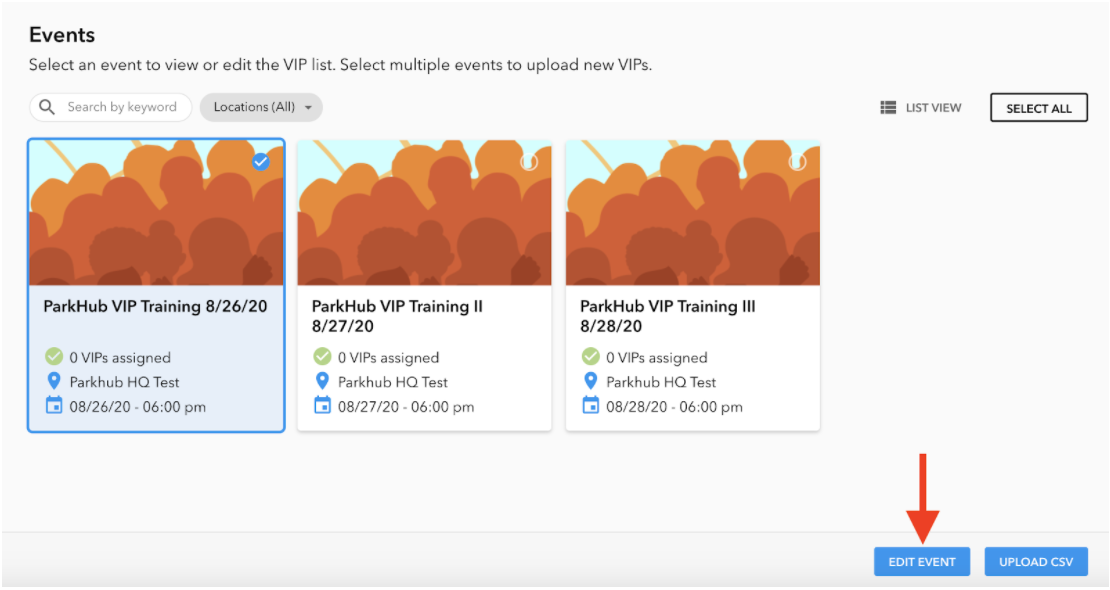Click the search magnifier icon

[47, 107]
